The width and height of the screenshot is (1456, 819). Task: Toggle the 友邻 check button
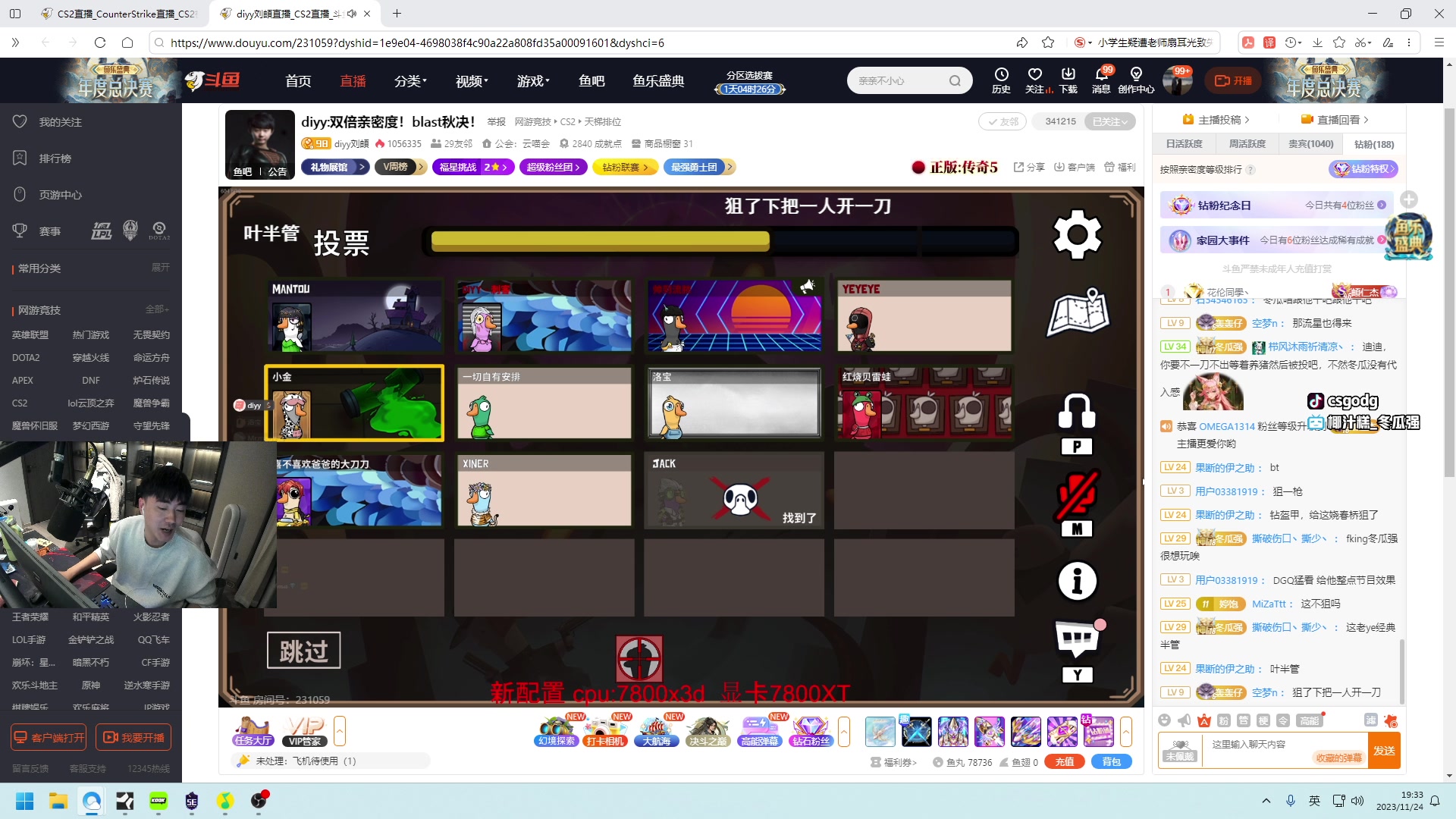1002,121
